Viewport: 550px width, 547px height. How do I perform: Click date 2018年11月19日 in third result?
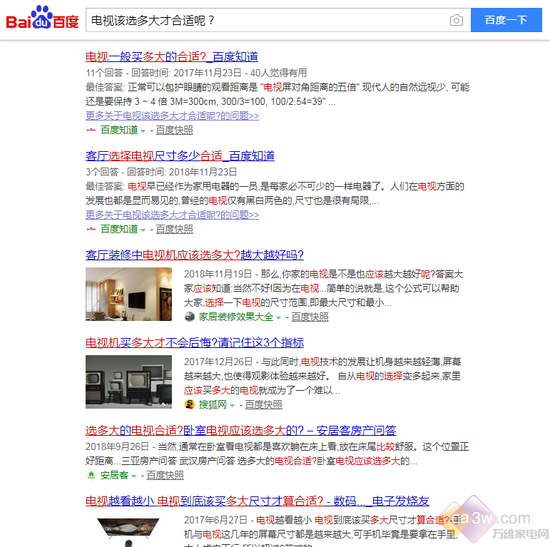click(218, 274)
